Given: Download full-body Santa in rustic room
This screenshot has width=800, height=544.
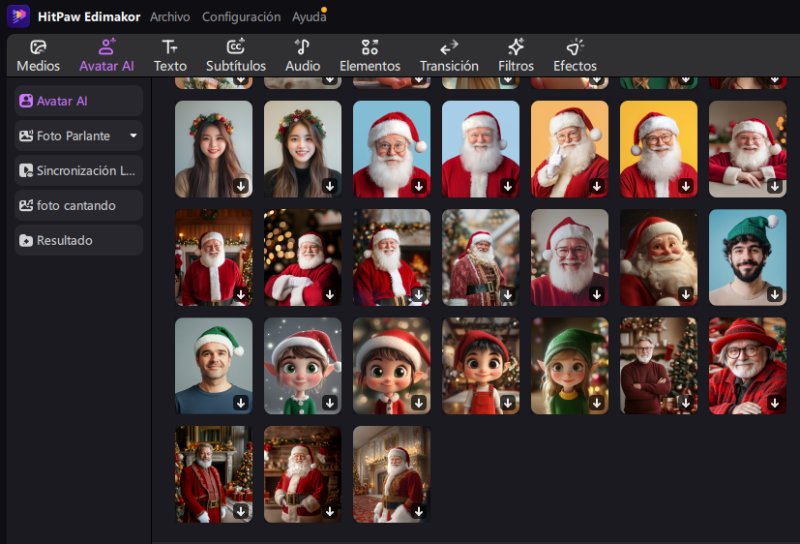Looking at the screenshot, I should pos(330,511).
